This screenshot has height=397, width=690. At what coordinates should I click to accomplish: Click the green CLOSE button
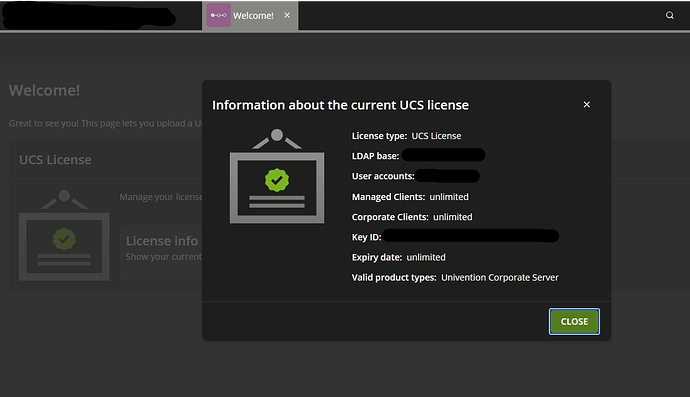[x=574, y=321]
